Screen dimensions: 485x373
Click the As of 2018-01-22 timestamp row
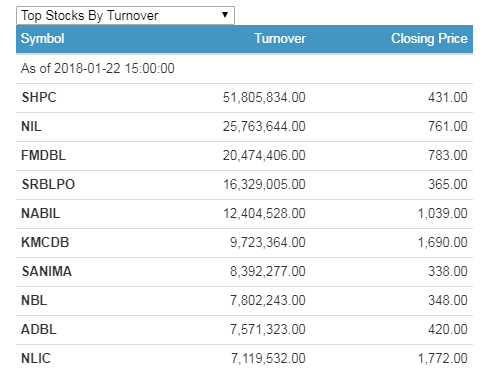[x=244, y=69]
